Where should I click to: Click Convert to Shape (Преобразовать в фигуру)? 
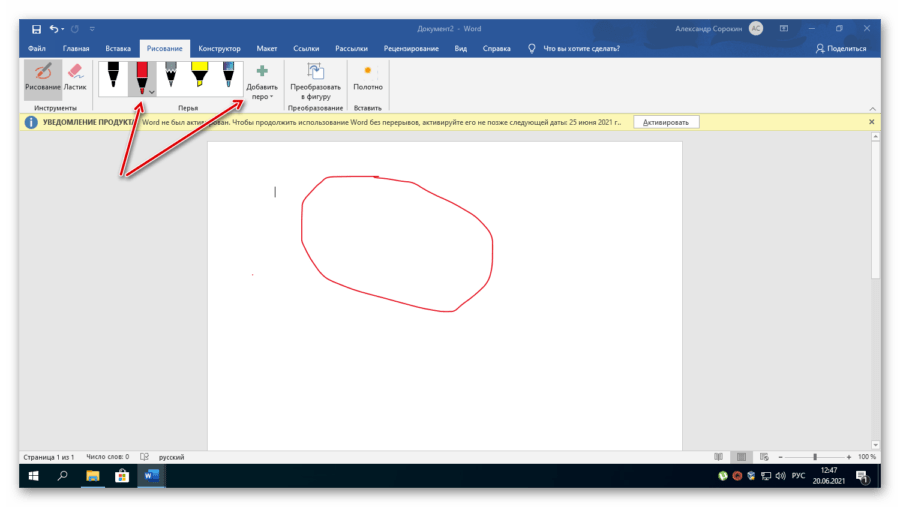[316, 80]
